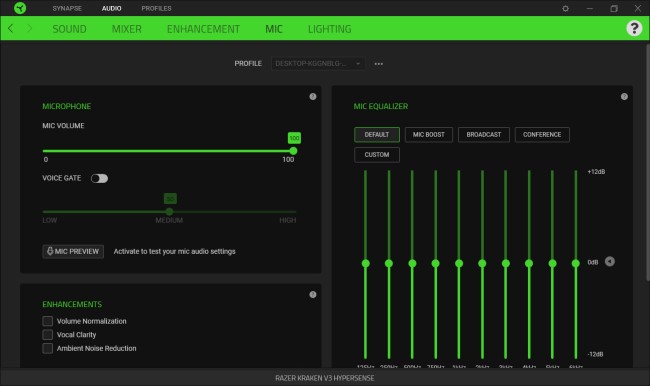Select the Default EQ preset
Screen dimensions: 650x386
pyautogui.click(x=377, y=135)
